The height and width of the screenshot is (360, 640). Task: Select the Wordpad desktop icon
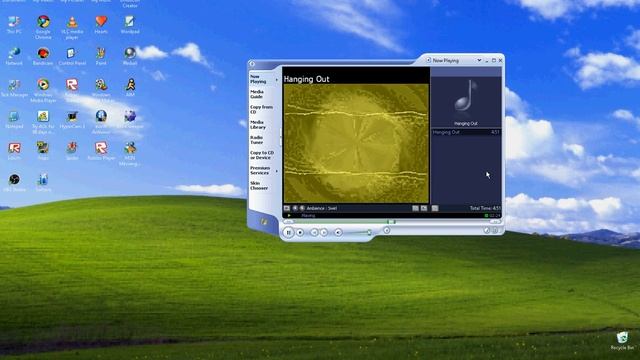click(130, 24)
